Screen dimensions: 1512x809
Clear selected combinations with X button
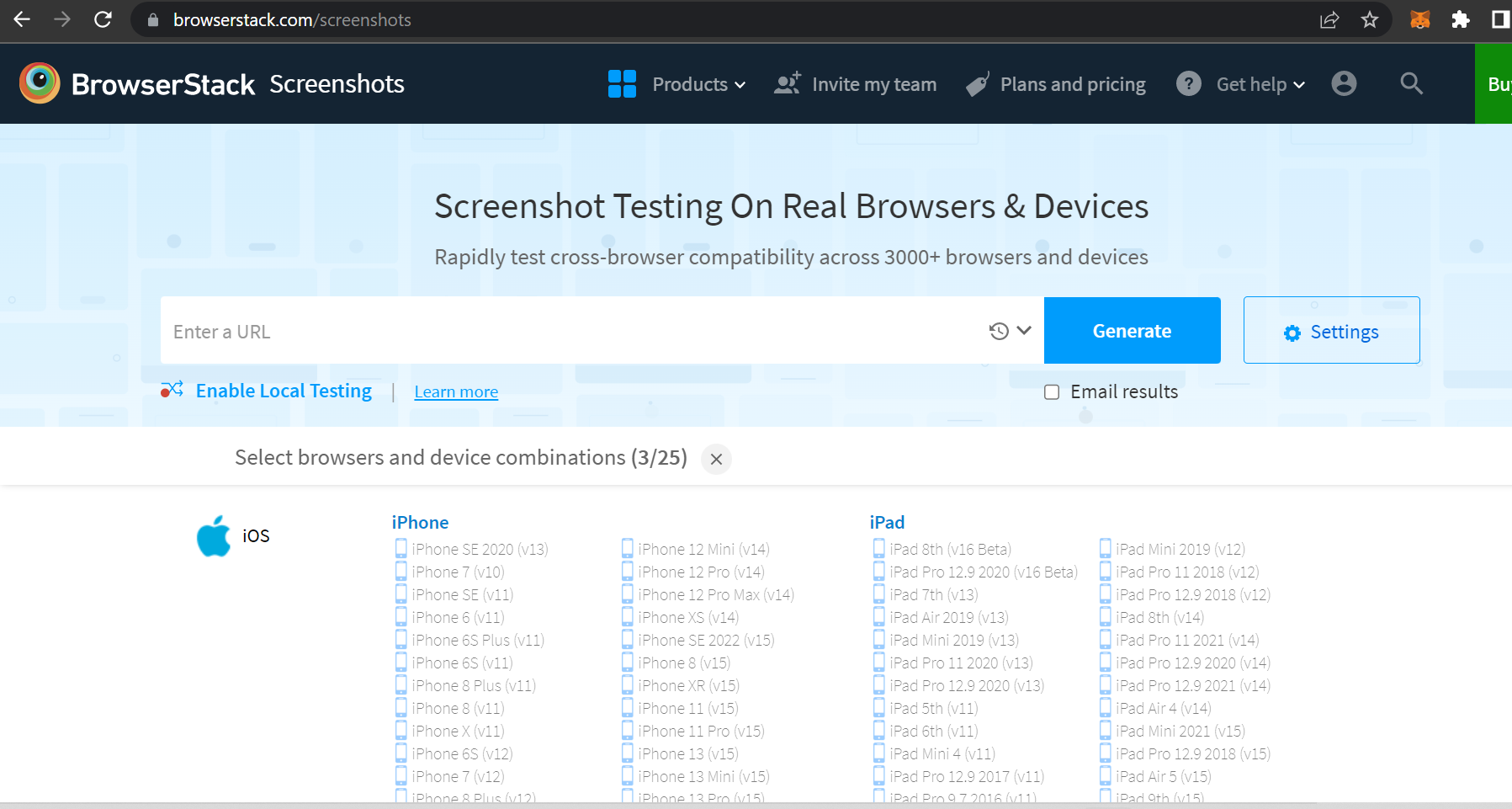[716, 459]
